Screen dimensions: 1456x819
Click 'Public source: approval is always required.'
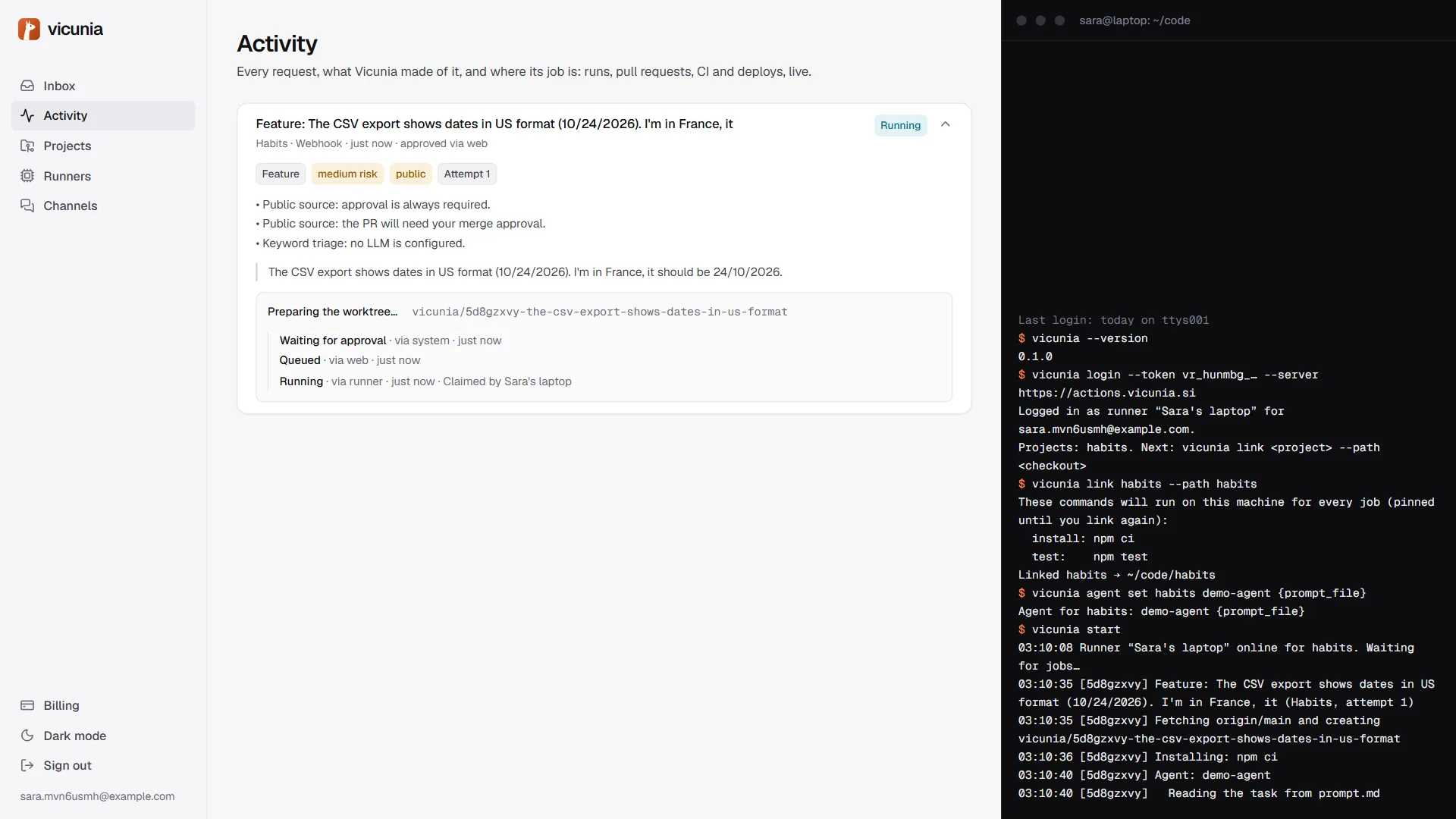373,205
